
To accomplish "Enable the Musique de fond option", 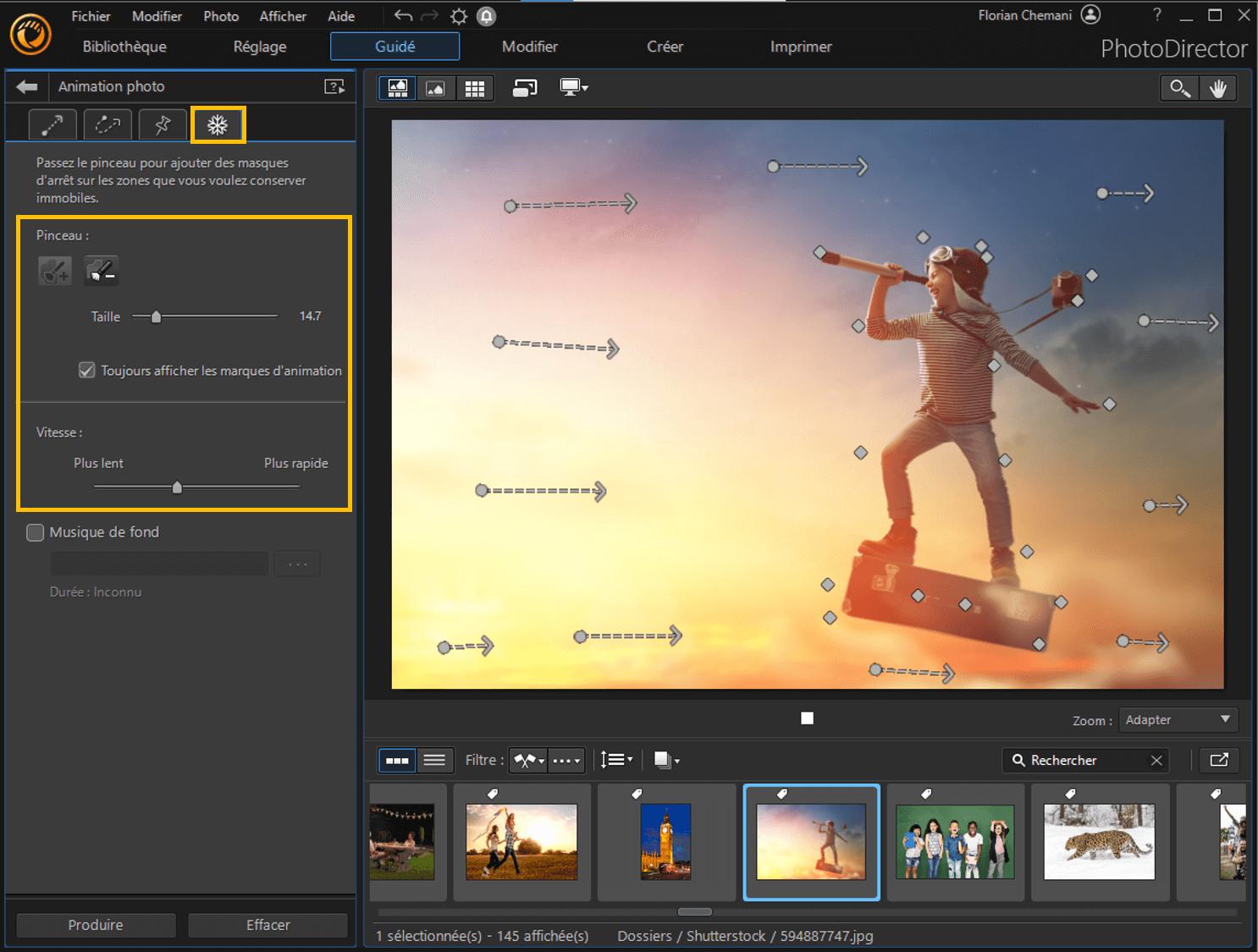I will coord(35,532).
